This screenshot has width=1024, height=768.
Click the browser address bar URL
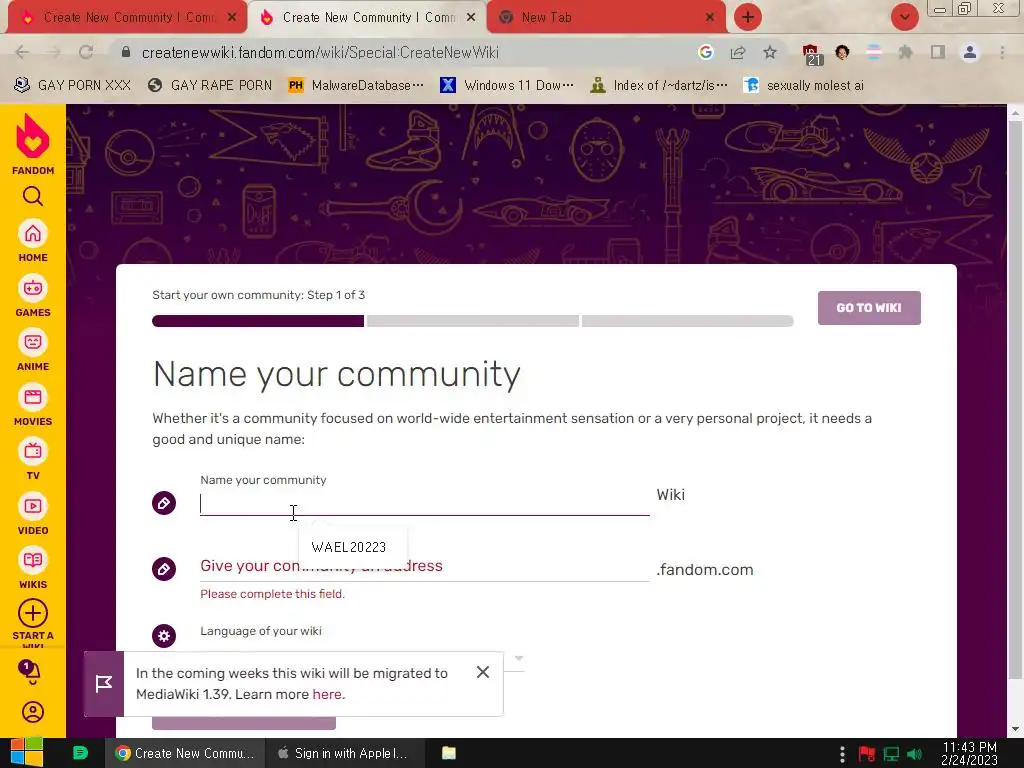[x=320, y=52]
